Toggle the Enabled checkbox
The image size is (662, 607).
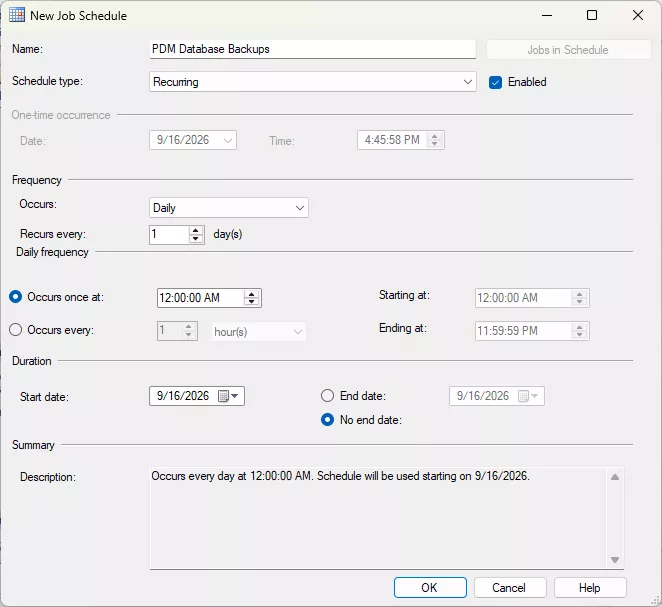[x=495, y=82]
